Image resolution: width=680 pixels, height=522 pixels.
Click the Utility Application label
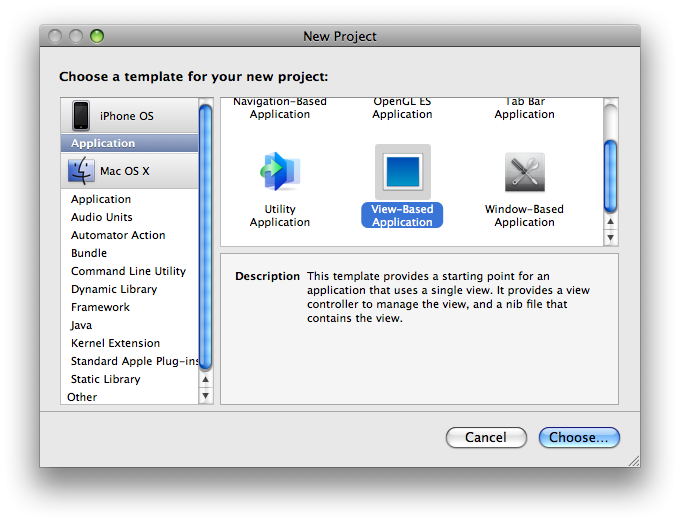point(280,215)
